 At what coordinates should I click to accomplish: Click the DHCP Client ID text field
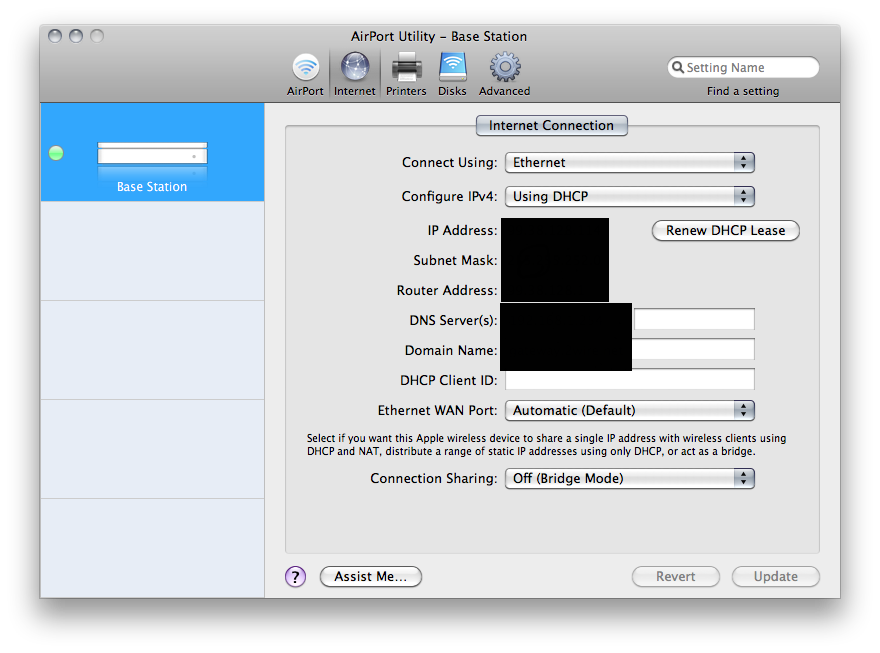(x=630, y=380)
